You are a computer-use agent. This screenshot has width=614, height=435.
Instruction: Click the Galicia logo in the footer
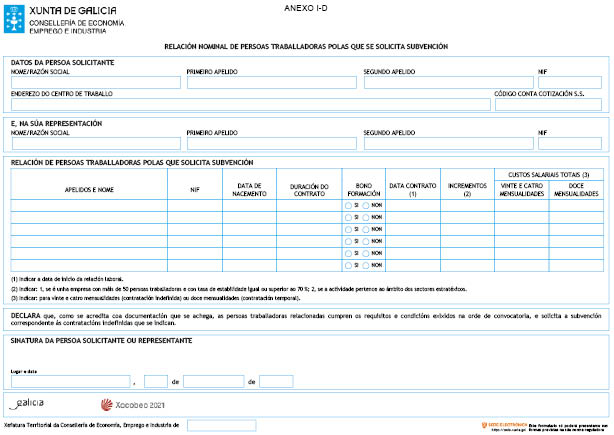[x=27, y=404]
